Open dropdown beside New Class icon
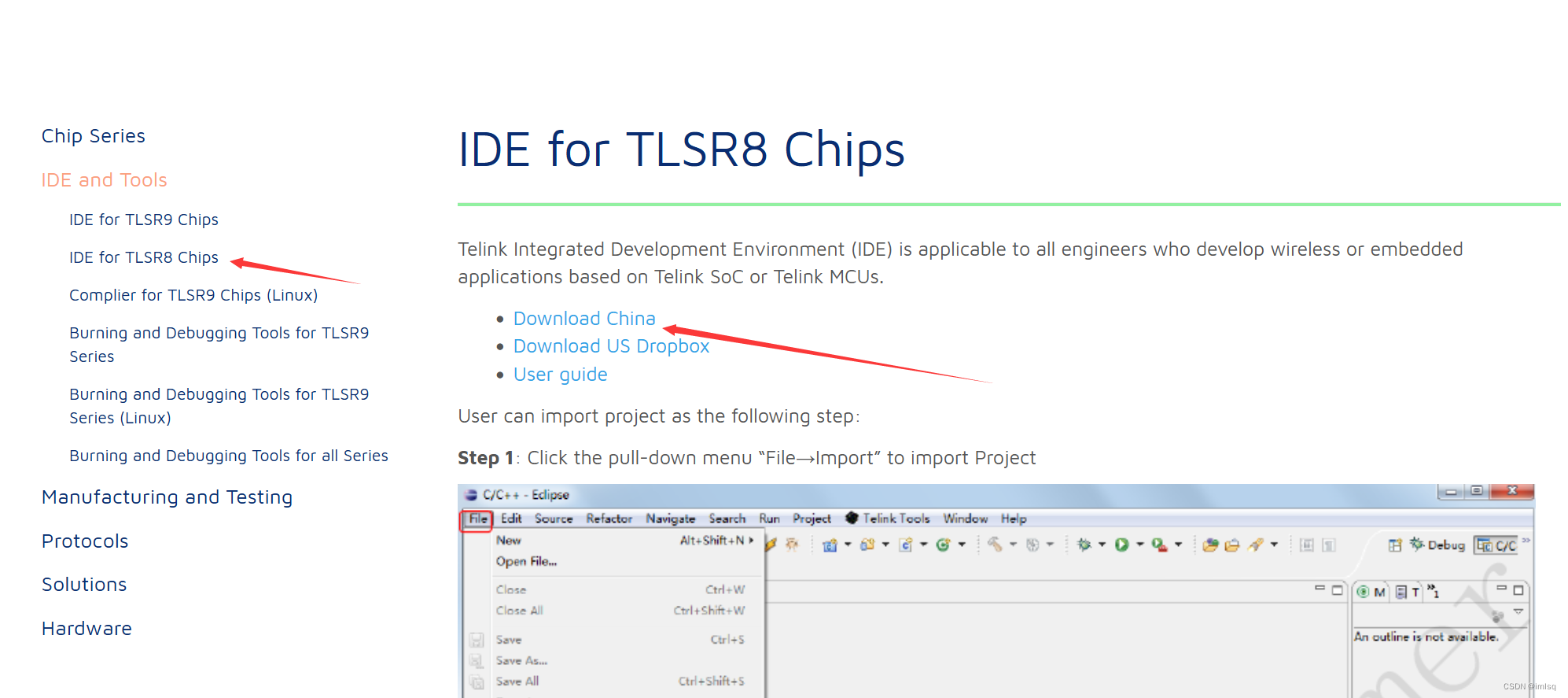The width and height of the screenshot is (1568, 698). [962, 545]
